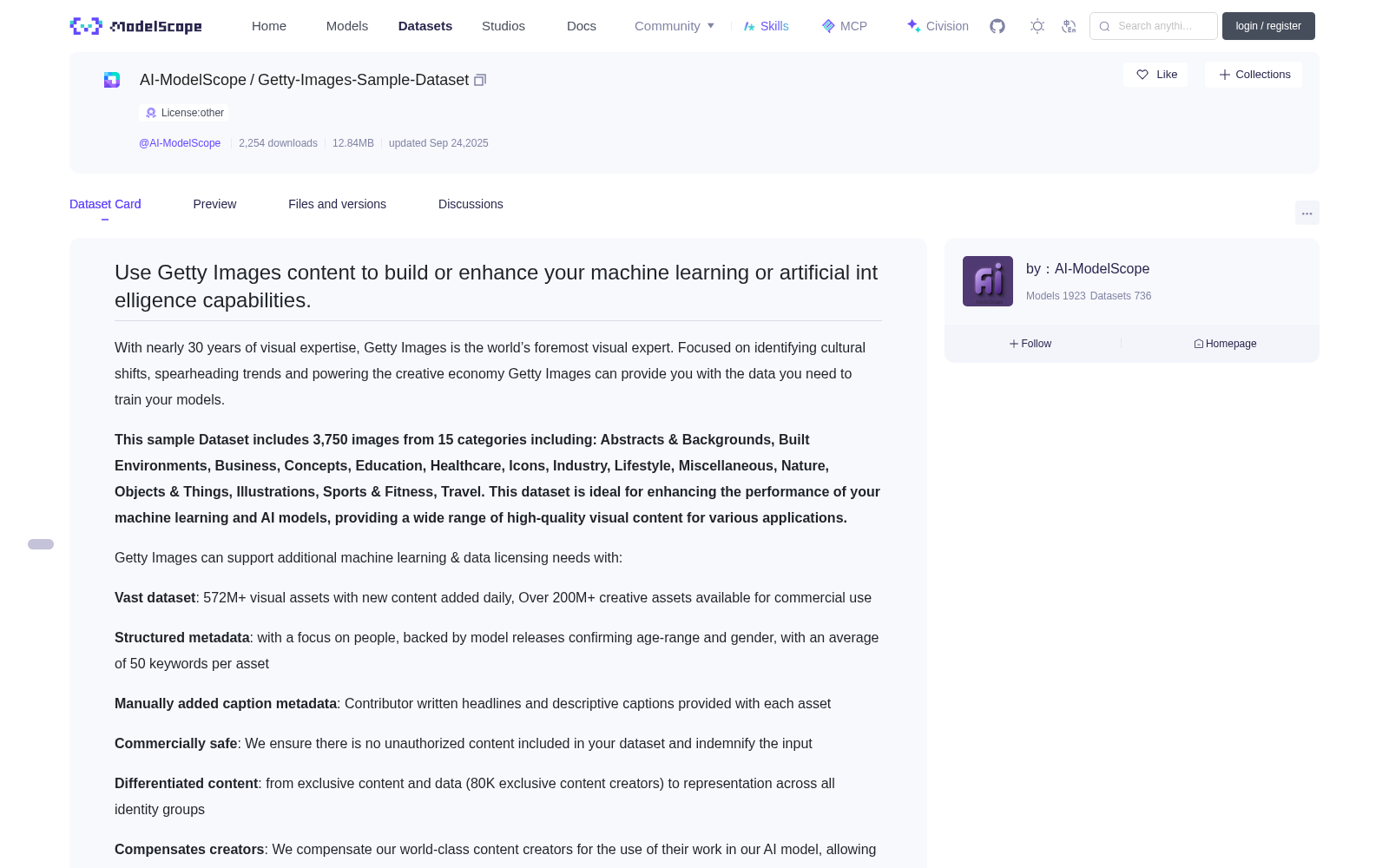
Task: Click the by: AI-ModelScope name
Action: [1088, 269]
